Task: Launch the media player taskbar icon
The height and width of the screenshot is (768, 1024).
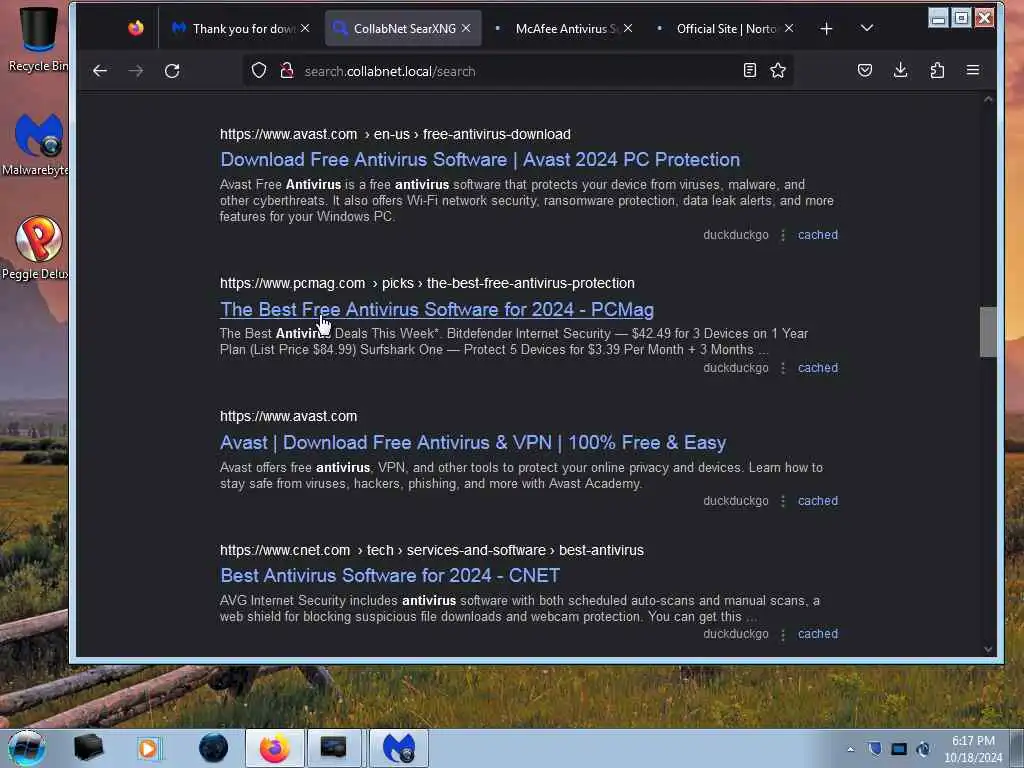Action: [x=150, y=748]
